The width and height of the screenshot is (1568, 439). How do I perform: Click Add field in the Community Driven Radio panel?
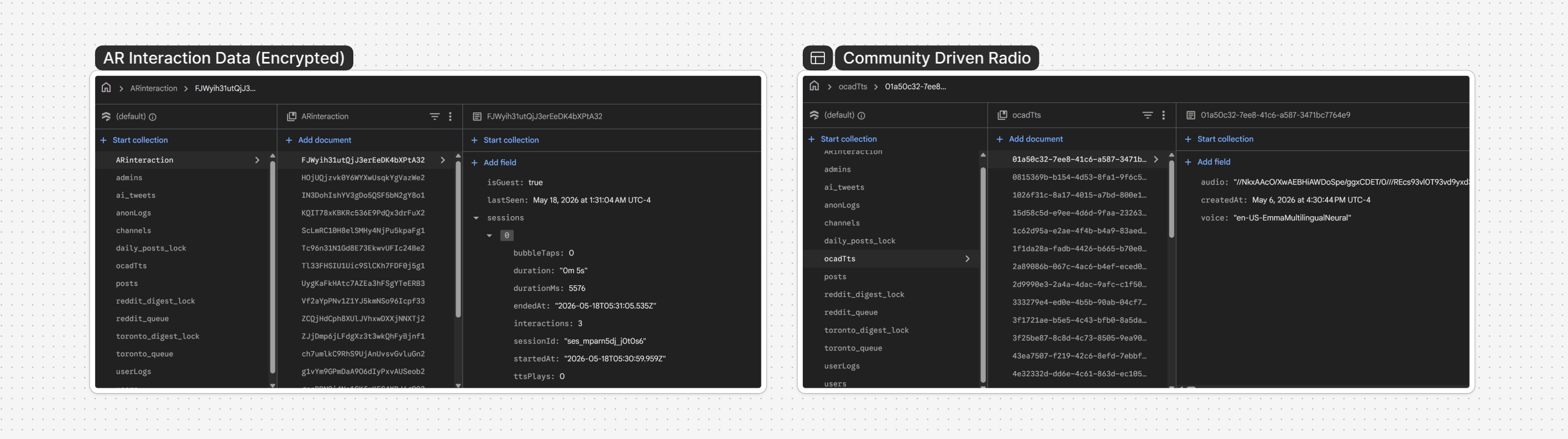(1208, 162)
